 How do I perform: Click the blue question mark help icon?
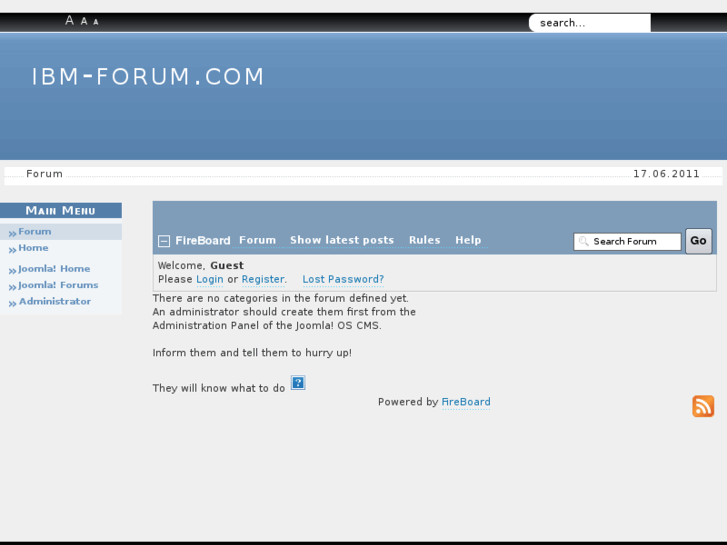[298, 383]
